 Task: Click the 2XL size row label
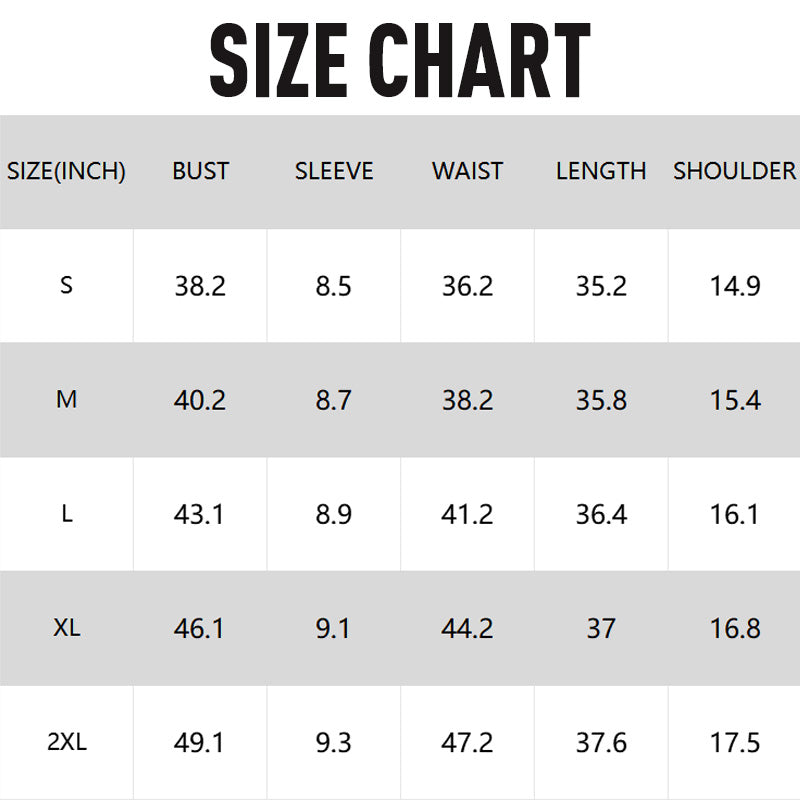[66, 742]
